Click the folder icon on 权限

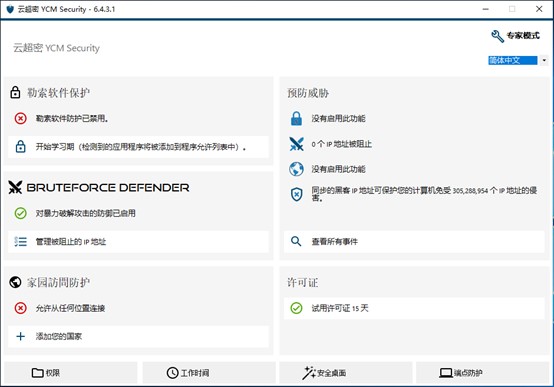click(37, 373)
